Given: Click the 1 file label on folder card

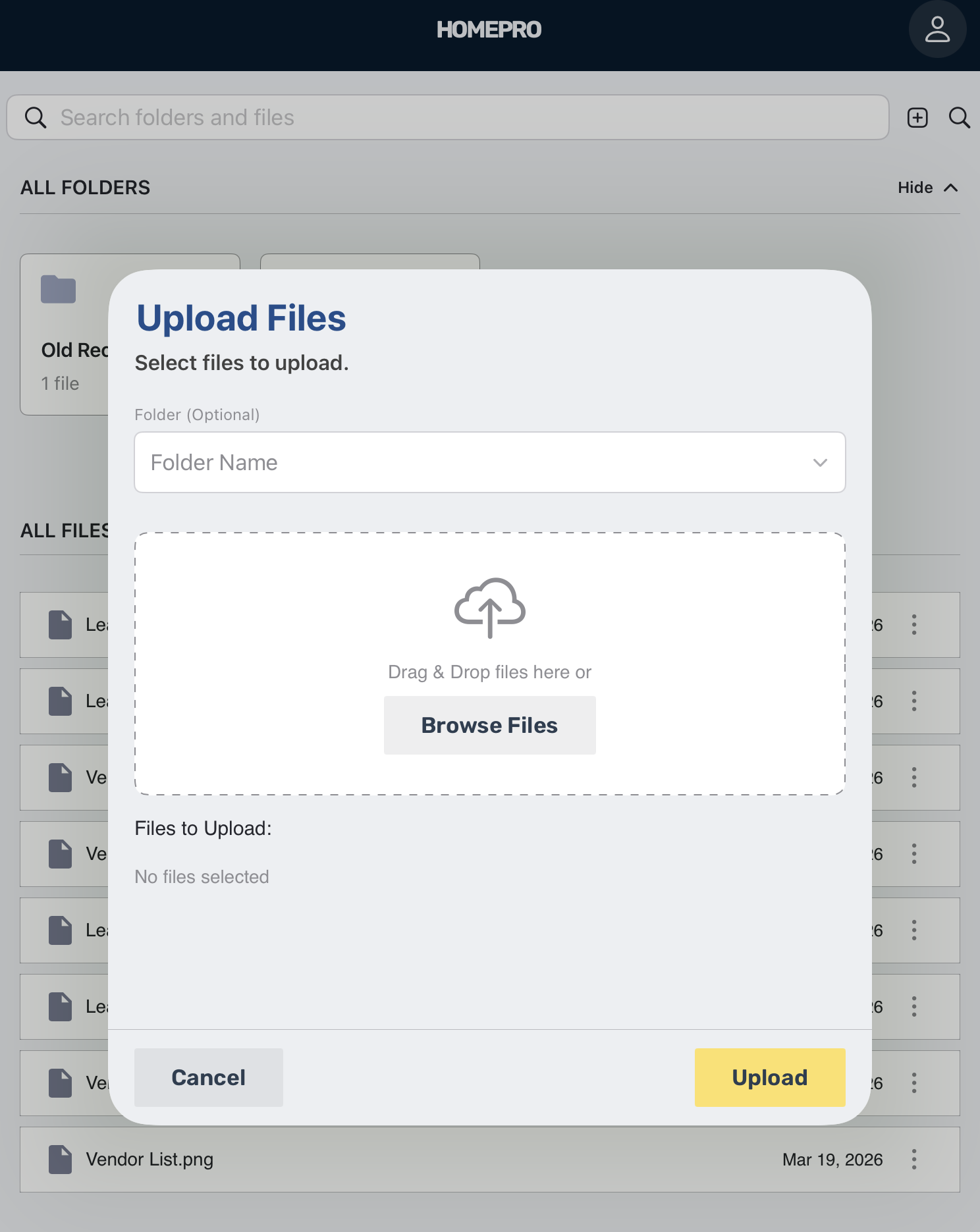Looking at the screenshot, I should point(60,383).
